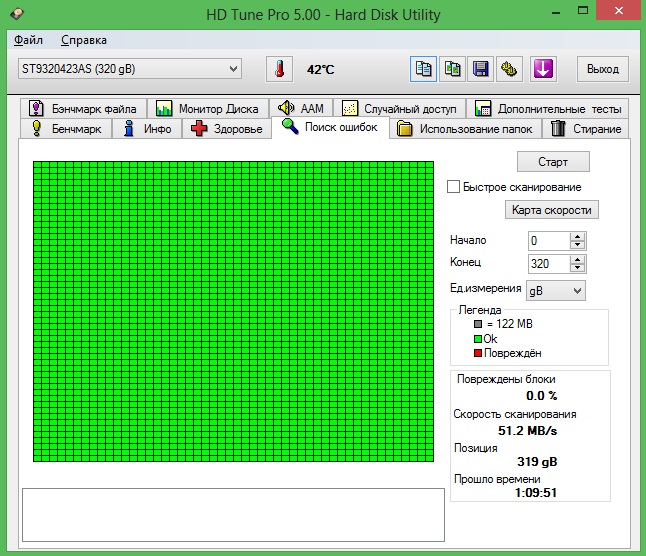Click the purple down arrow icon
646x556 pixels.
point(542,69)
